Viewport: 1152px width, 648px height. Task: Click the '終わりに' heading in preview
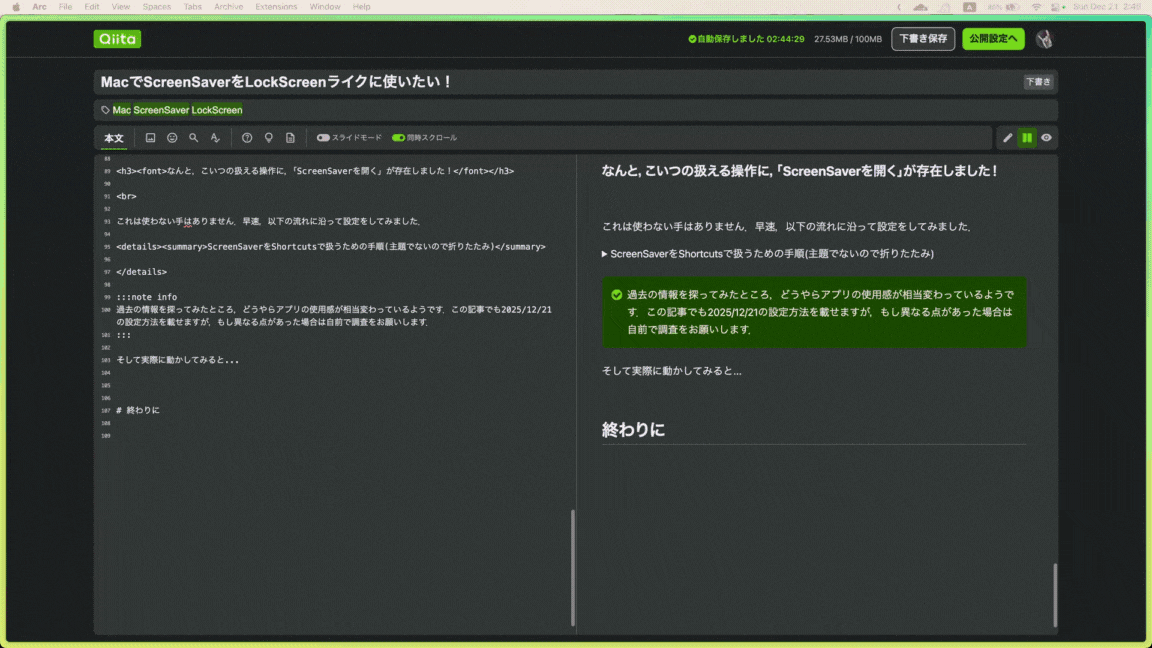pos(633,430)
